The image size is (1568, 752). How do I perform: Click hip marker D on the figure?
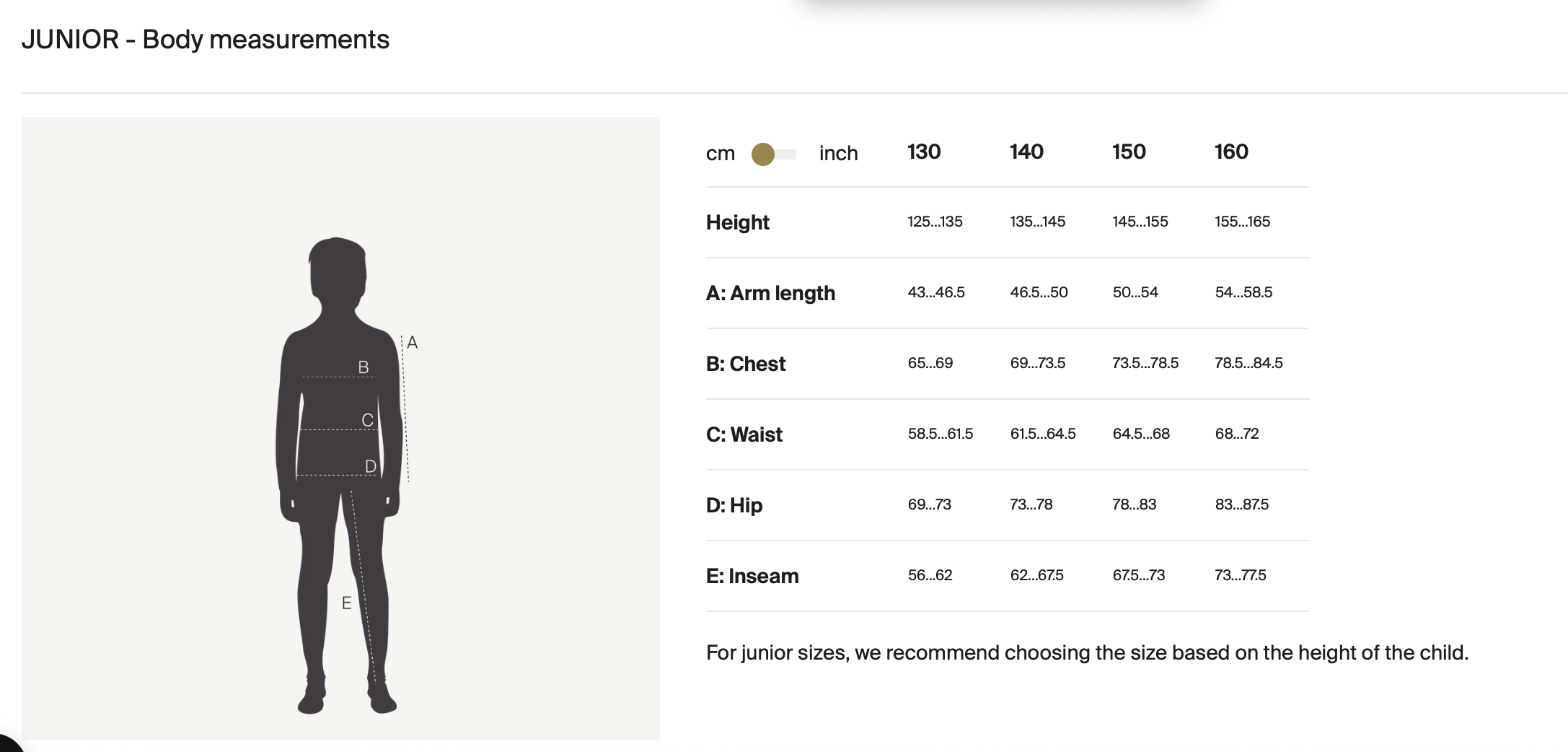(x=370, y=466)
